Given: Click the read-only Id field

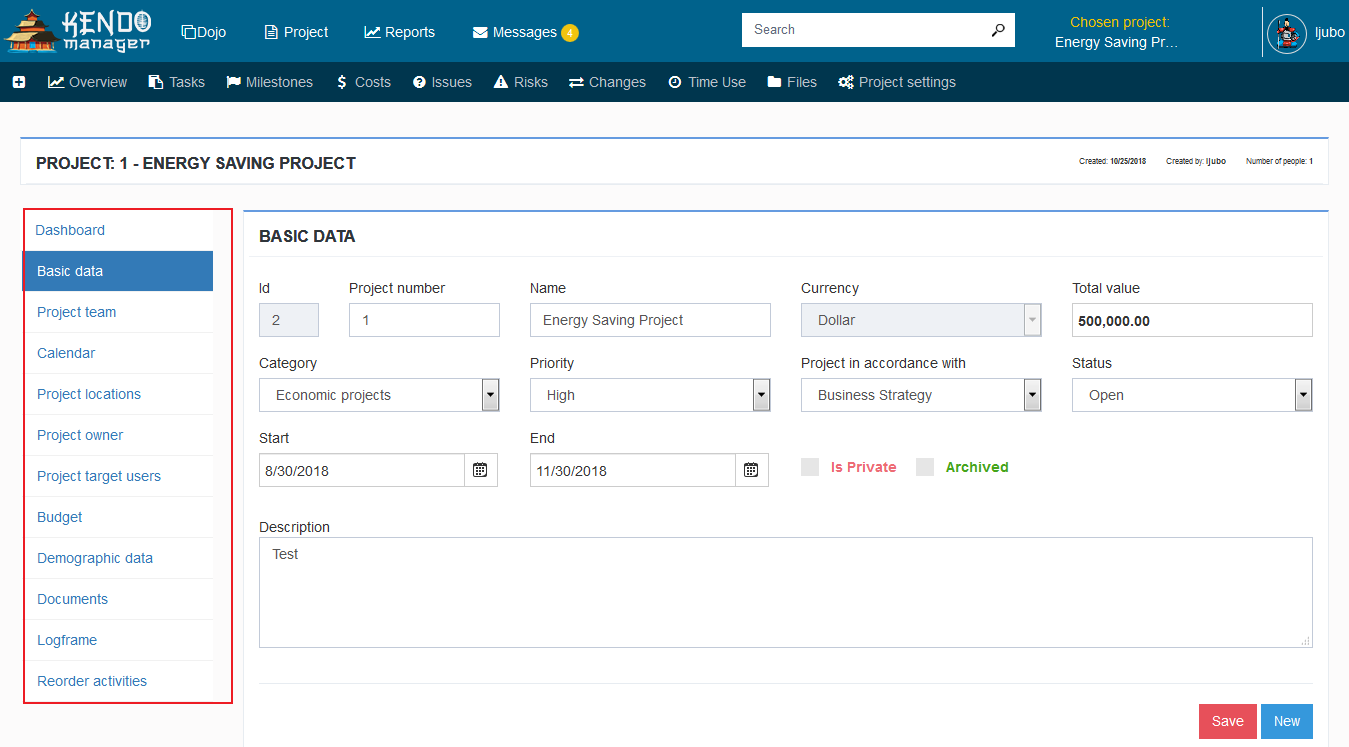Looking at the screenshot, I should click(x=289, y=320).
